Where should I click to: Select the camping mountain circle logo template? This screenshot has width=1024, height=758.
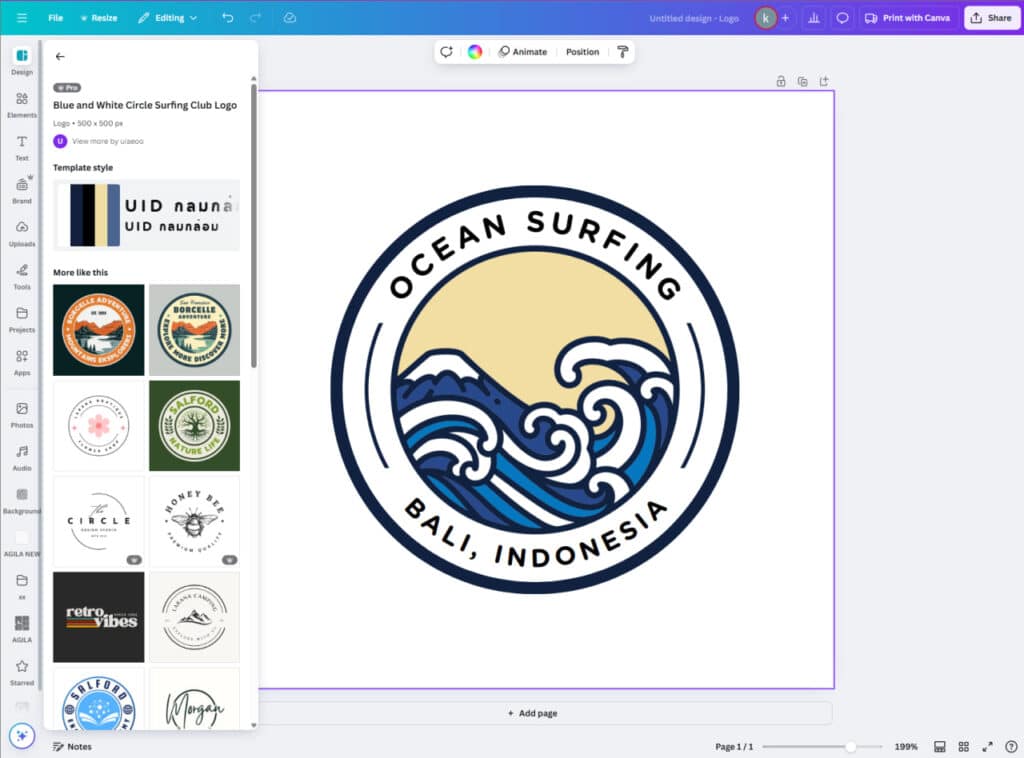point(195,617)
